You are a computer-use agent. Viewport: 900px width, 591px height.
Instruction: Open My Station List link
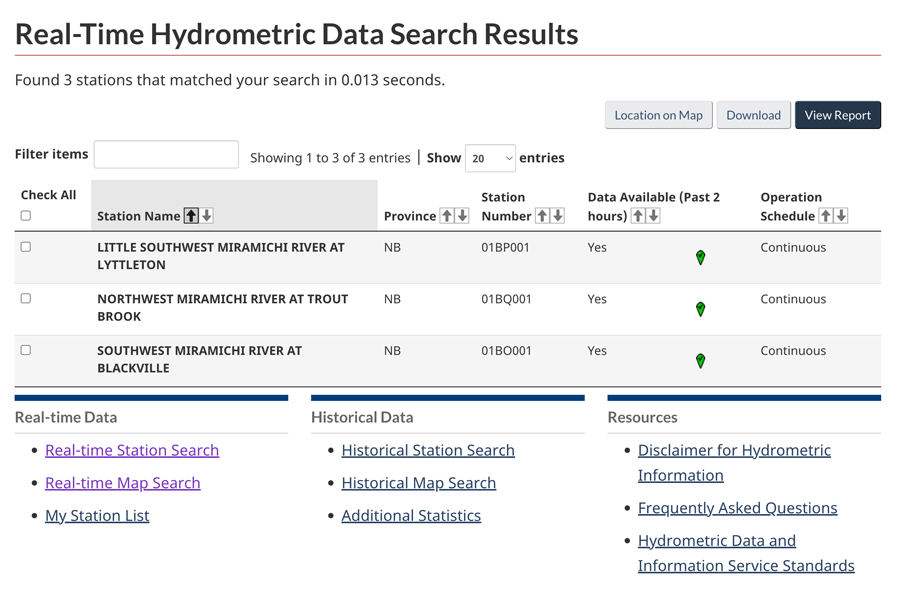[97, 516]
